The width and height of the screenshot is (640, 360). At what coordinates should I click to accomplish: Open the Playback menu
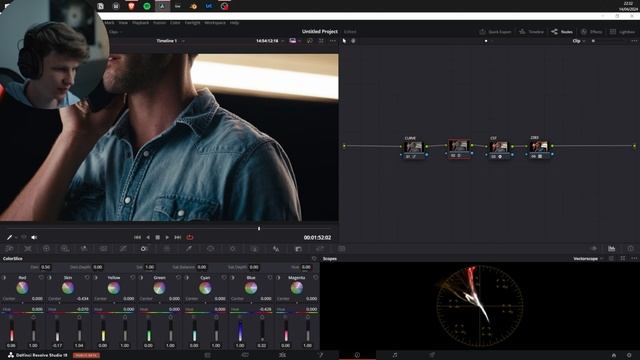(x=141, y=23)
